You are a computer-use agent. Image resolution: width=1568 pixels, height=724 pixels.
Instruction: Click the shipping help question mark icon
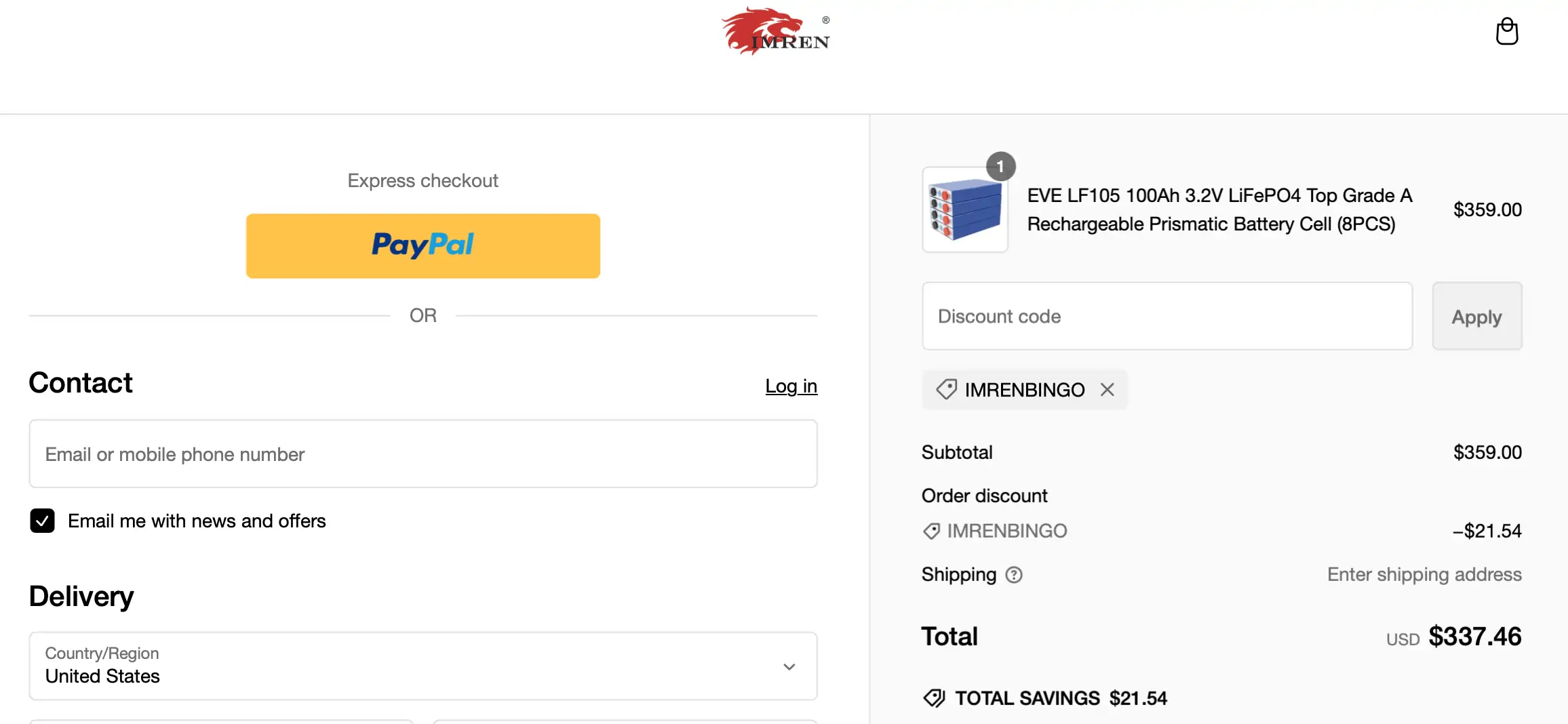1014,575
